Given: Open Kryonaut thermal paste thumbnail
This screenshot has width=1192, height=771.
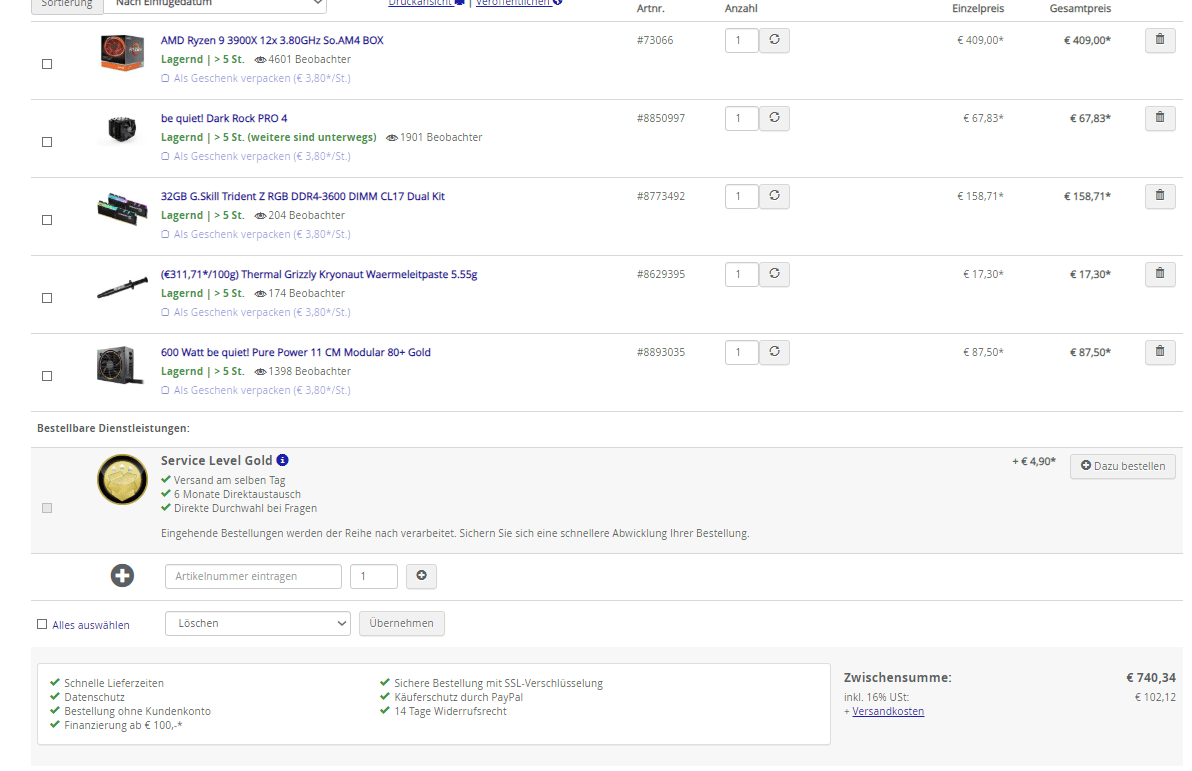Looking at the screenshot, I should coord(122,288).
